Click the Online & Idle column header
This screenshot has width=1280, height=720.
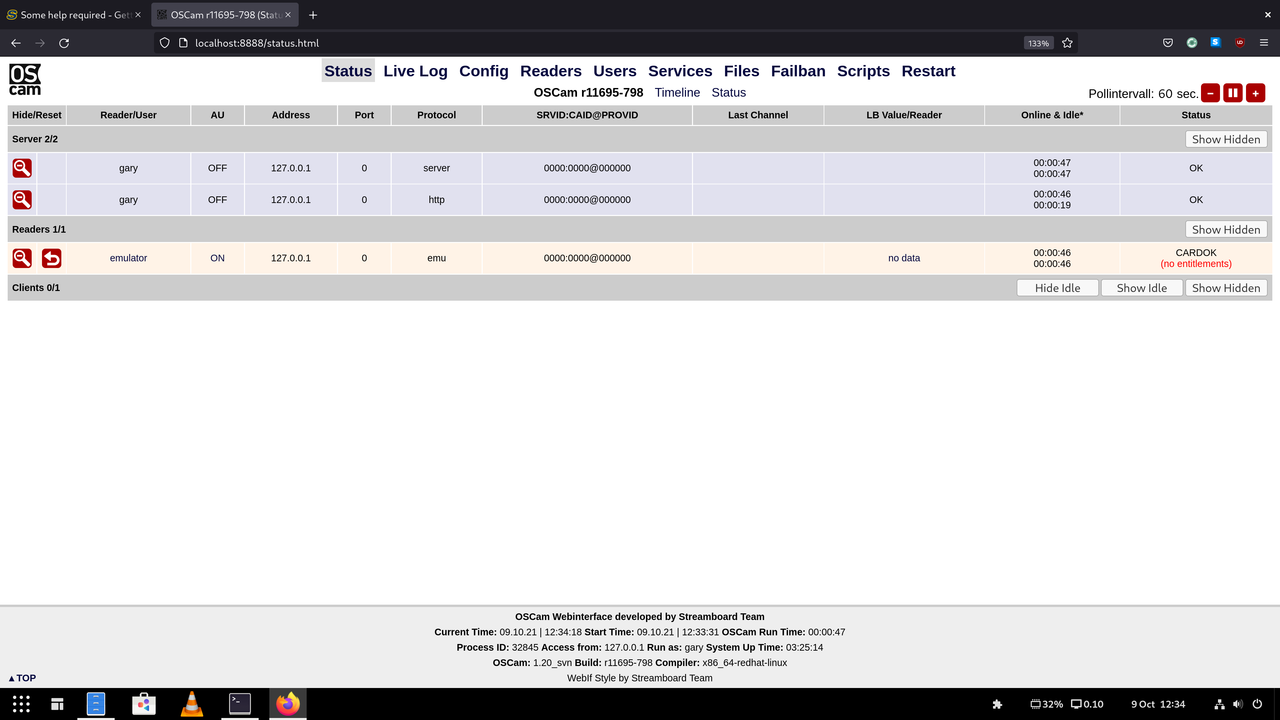pyautogui.click(x=1052, y=115)
